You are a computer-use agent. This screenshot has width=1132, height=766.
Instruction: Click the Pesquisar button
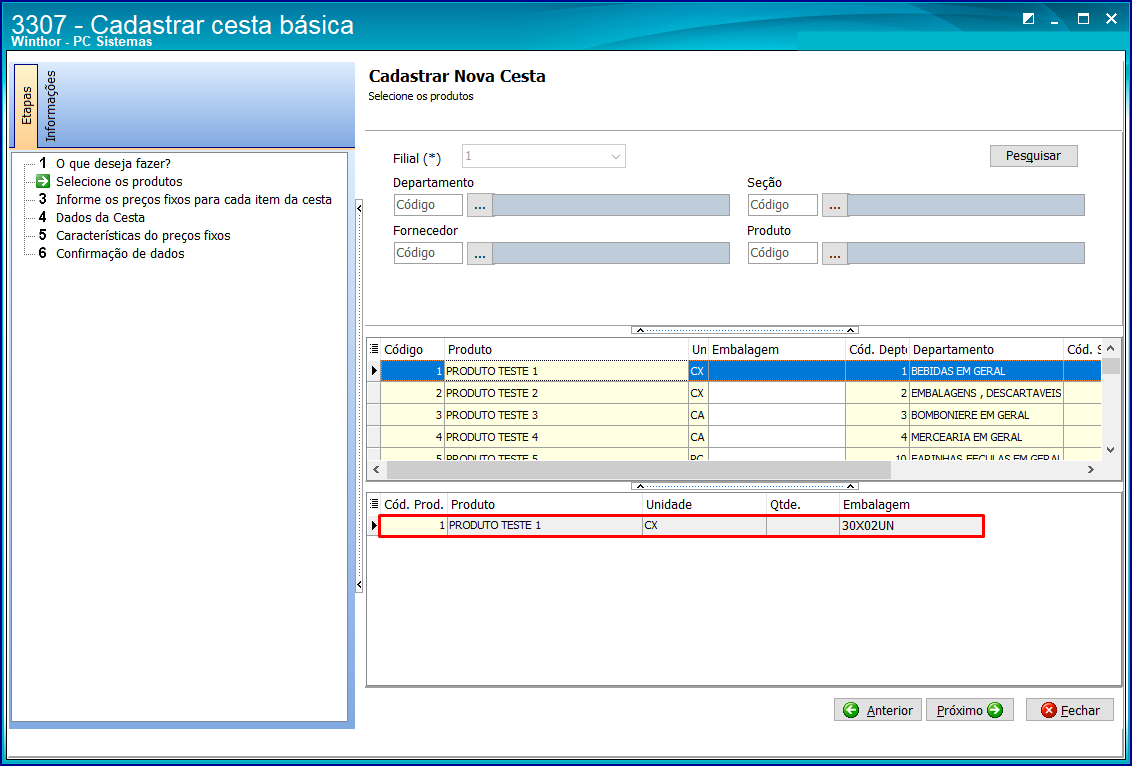click(x=1033, y=156)
